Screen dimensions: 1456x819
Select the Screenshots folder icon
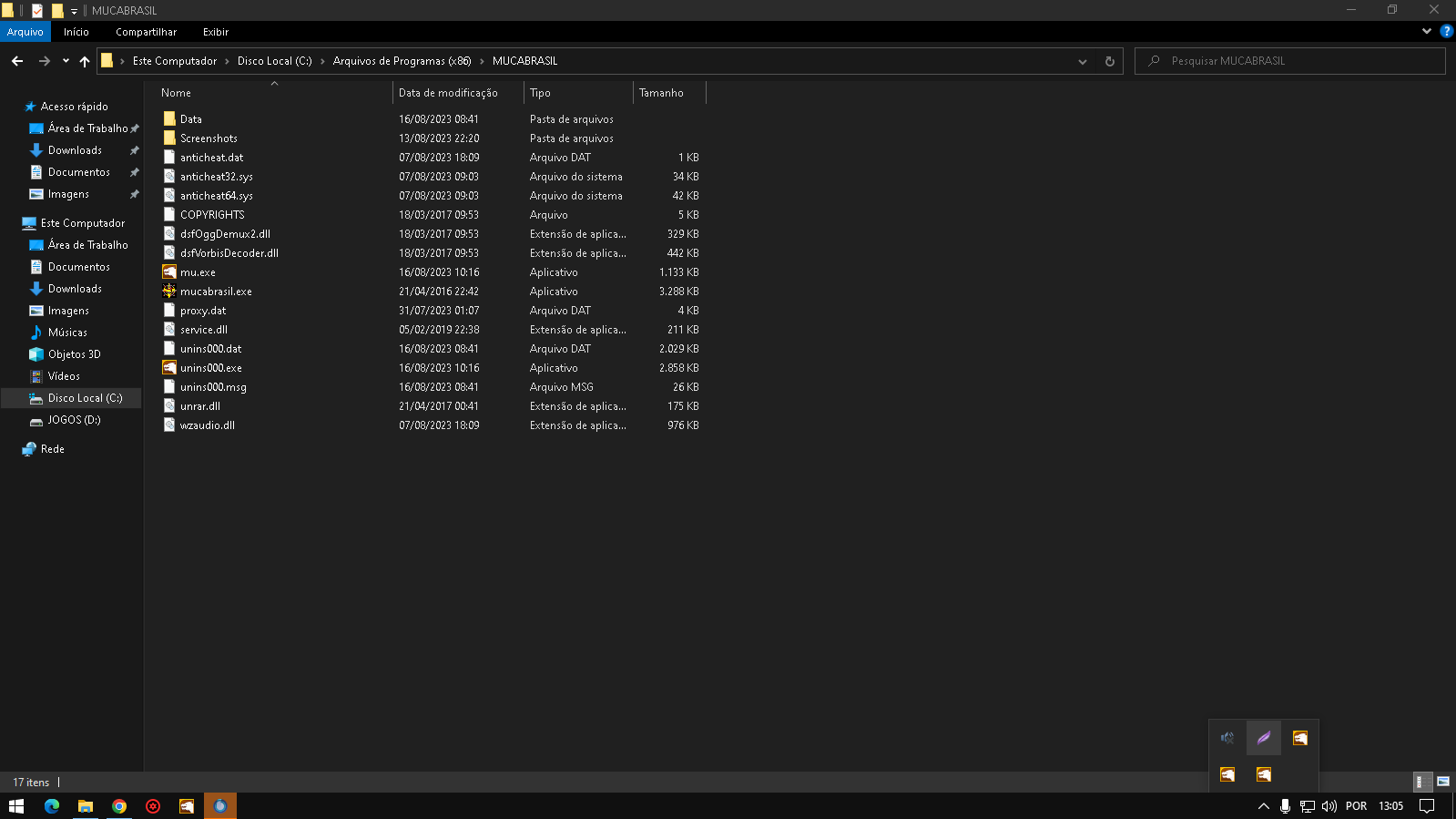(x=169, y=138)
